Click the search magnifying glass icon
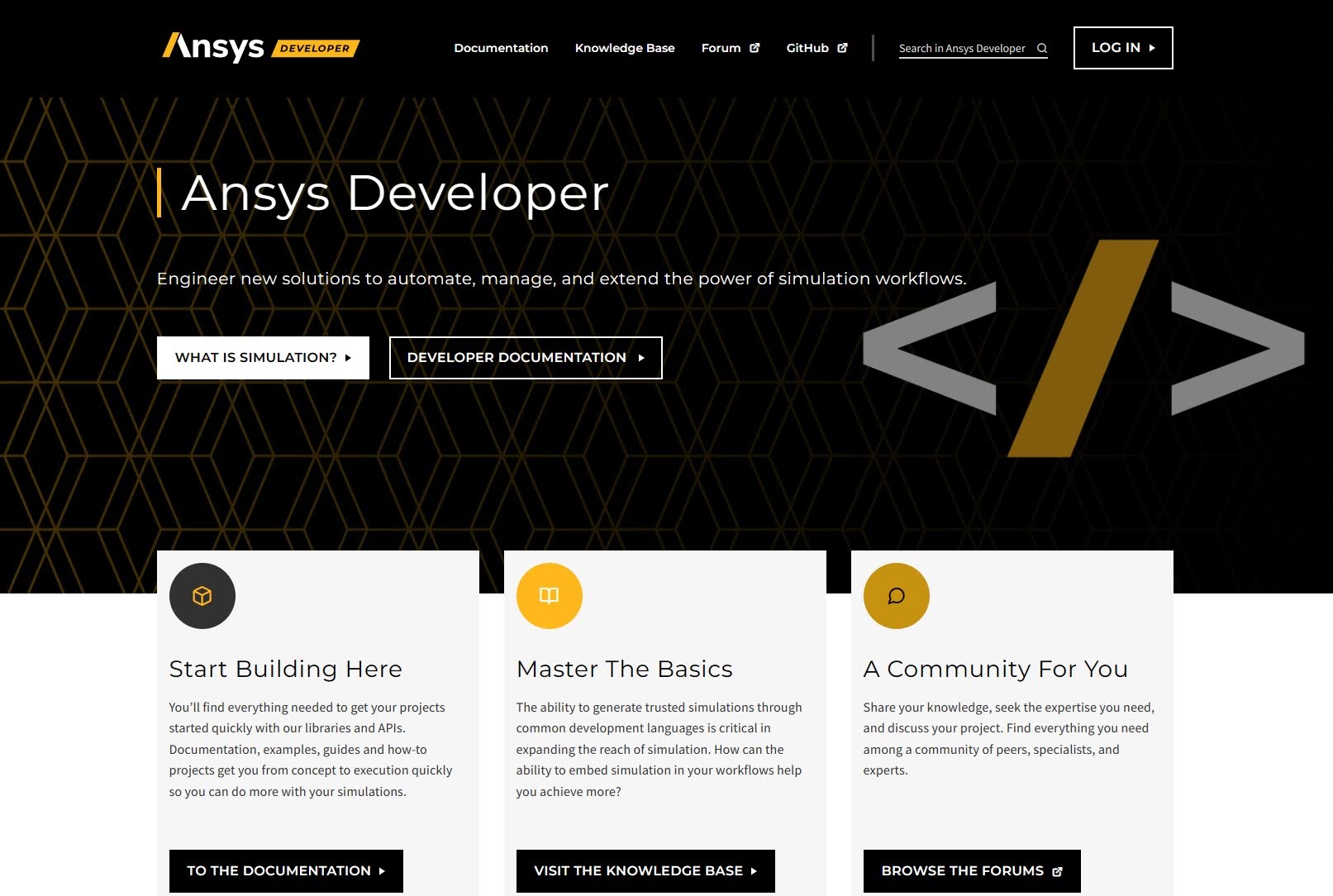The height and width of the screenshot is (896, 1333). 1042,48
